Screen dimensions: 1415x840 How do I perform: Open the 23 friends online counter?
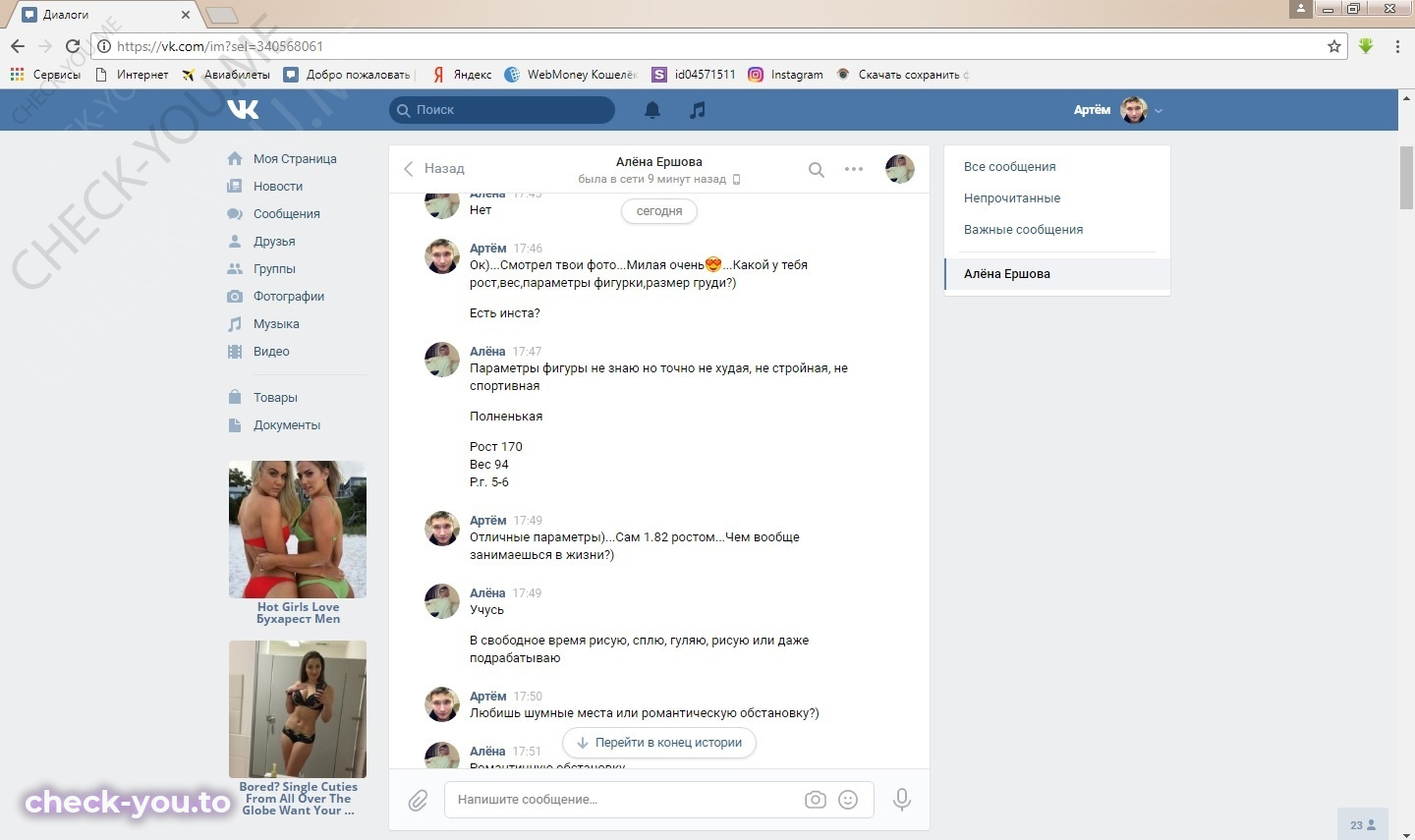click(1363, 824)
